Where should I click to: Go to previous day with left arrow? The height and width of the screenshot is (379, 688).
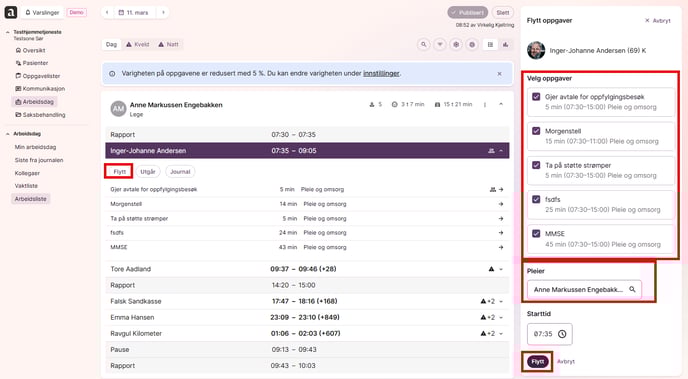point(107,12)
